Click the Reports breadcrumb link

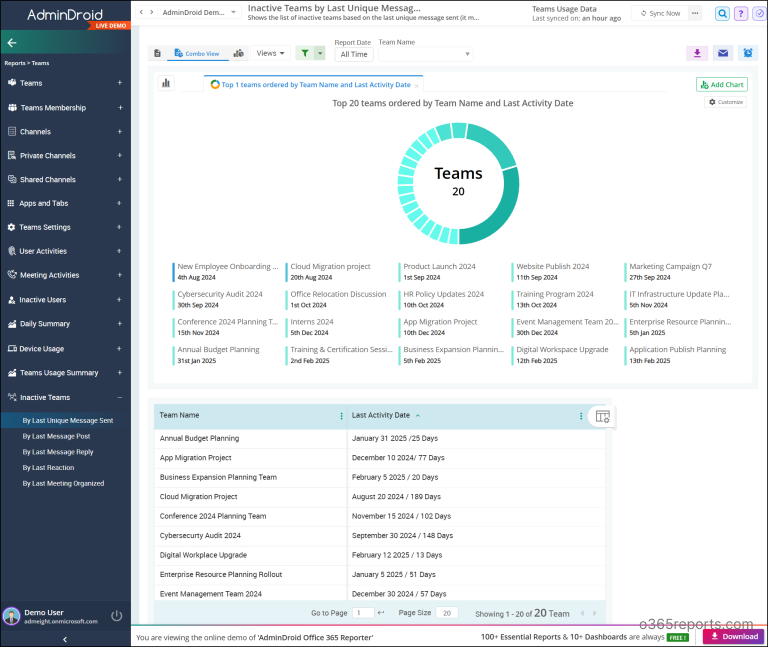tap(15, 63)
